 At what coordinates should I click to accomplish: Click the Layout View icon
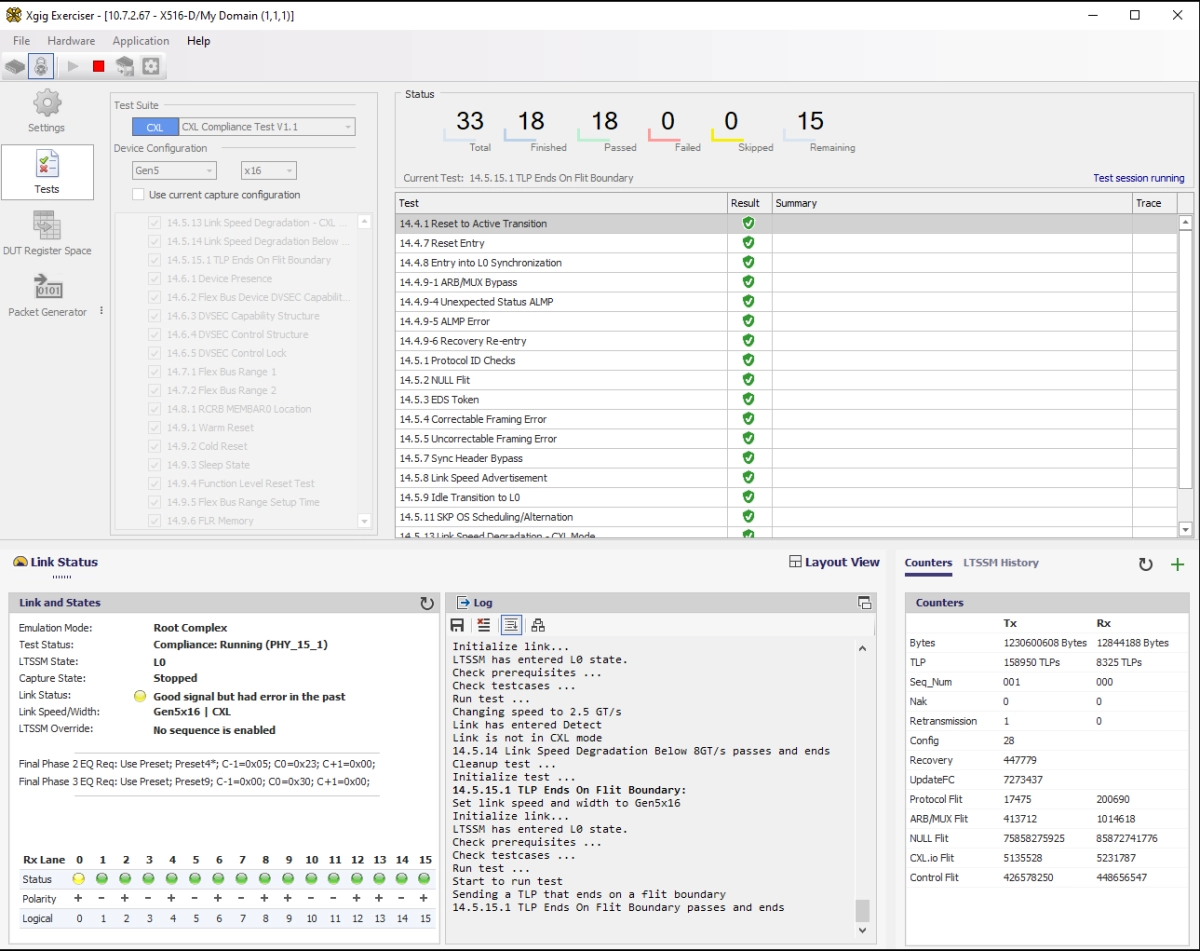pyautogui.click(x=796, y=562)
